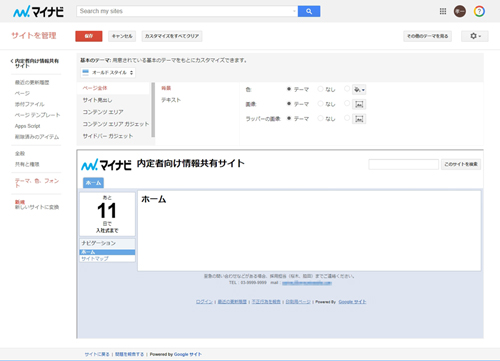Select なし radio for 色
Screen dimensions: 500x361
[x=320, y=89]
